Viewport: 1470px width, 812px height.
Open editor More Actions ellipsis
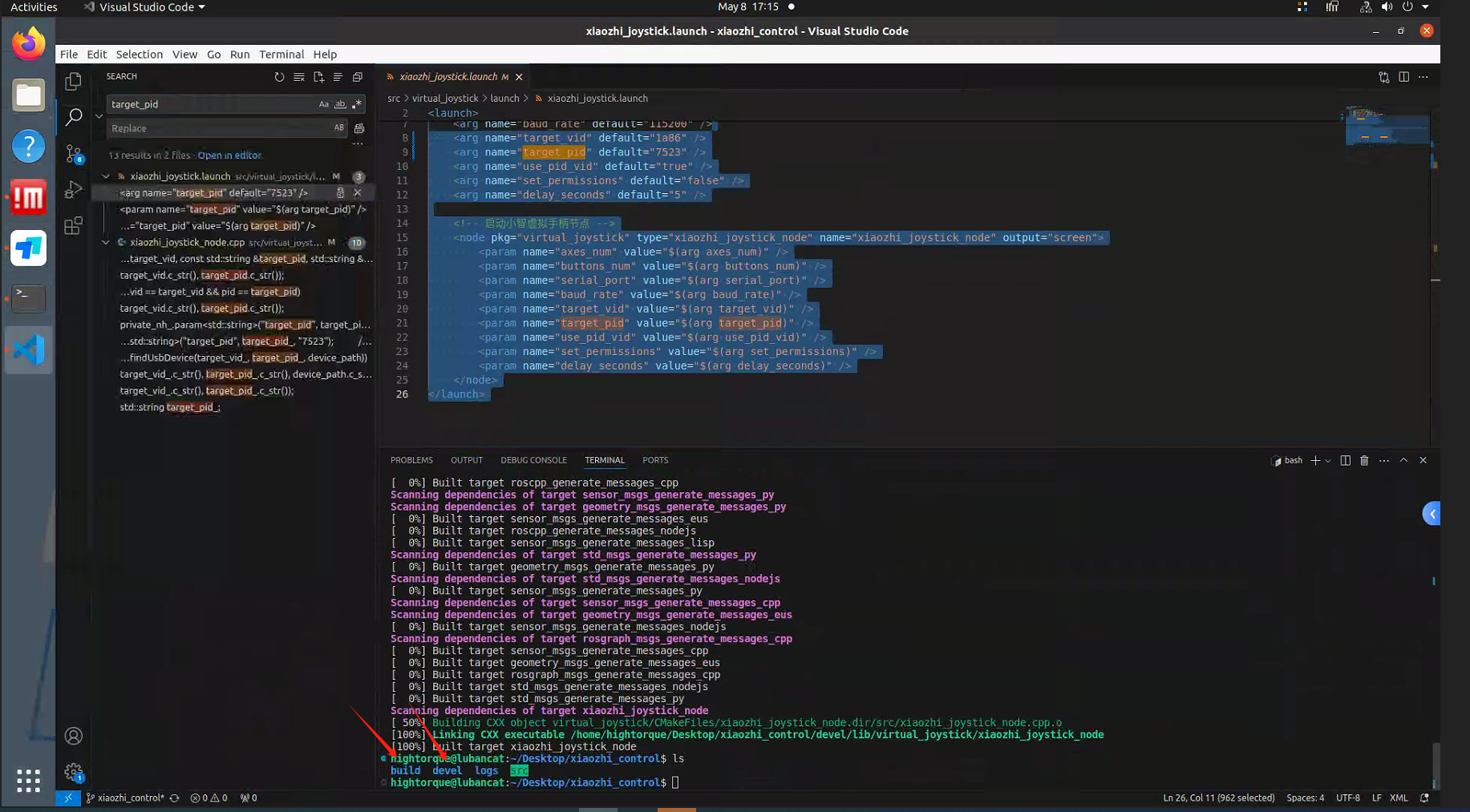(1423, 77)
